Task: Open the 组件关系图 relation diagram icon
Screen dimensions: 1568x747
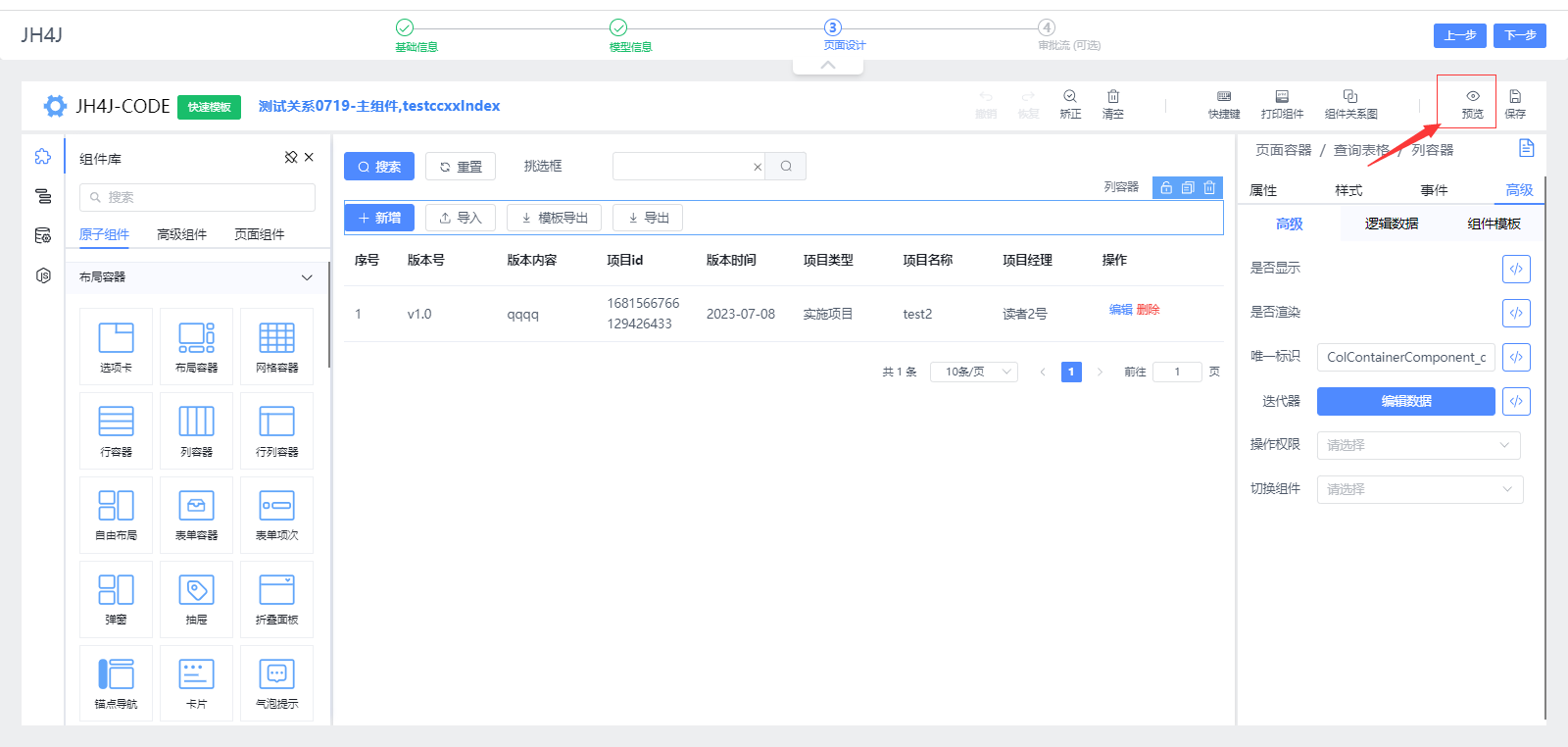Action: pos(1350,96)
